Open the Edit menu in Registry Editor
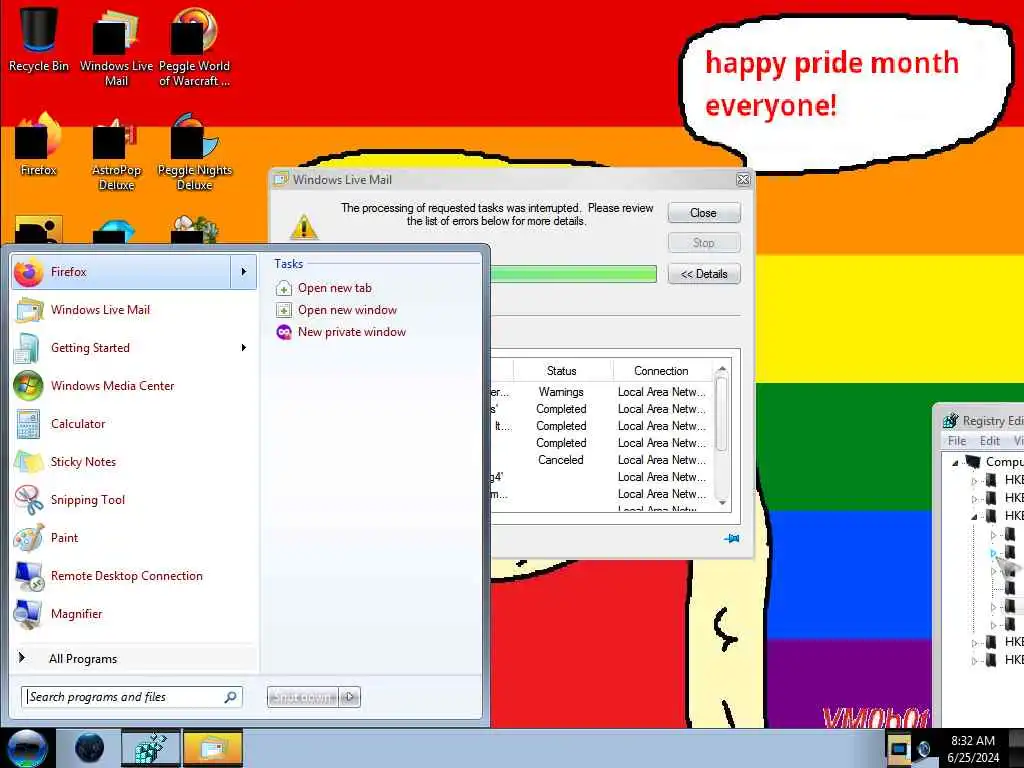This screenshot has height=768, width=1024. [989, 441]
